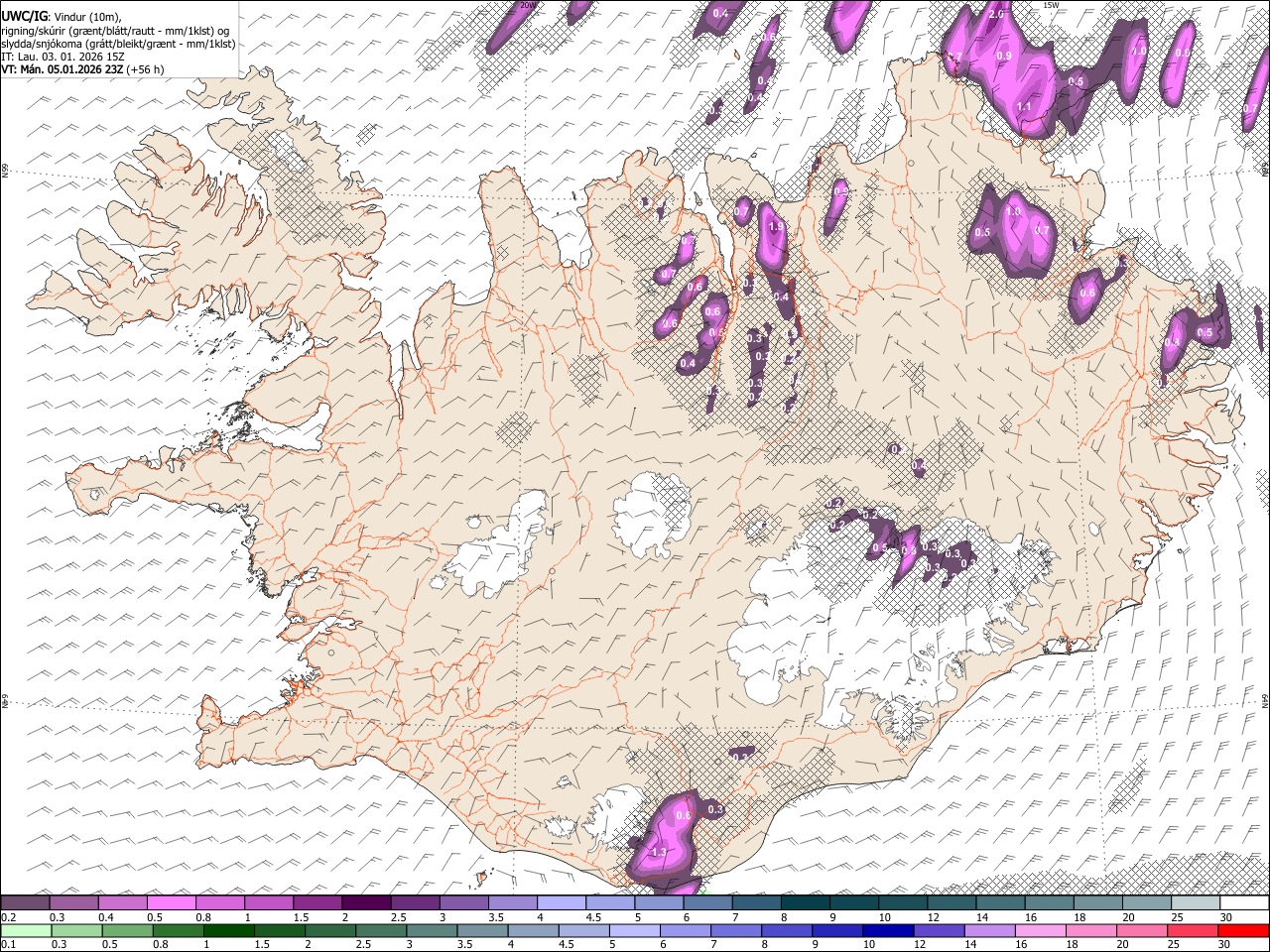
Task: Click the '(+56 h)' forecast offset text
Action: pyautogui.click(x=145, y=69)
